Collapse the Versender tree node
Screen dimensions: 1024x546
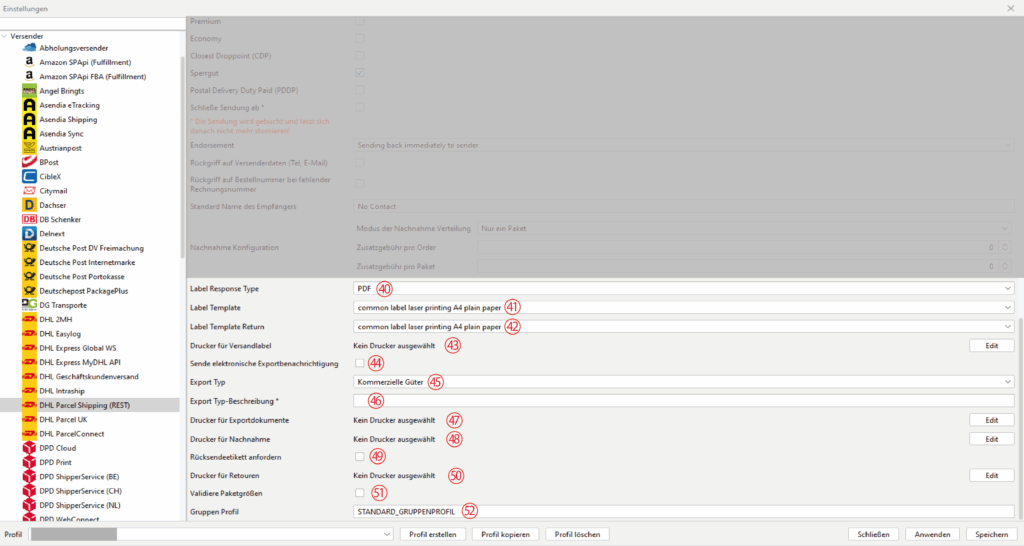coord(5,36)
